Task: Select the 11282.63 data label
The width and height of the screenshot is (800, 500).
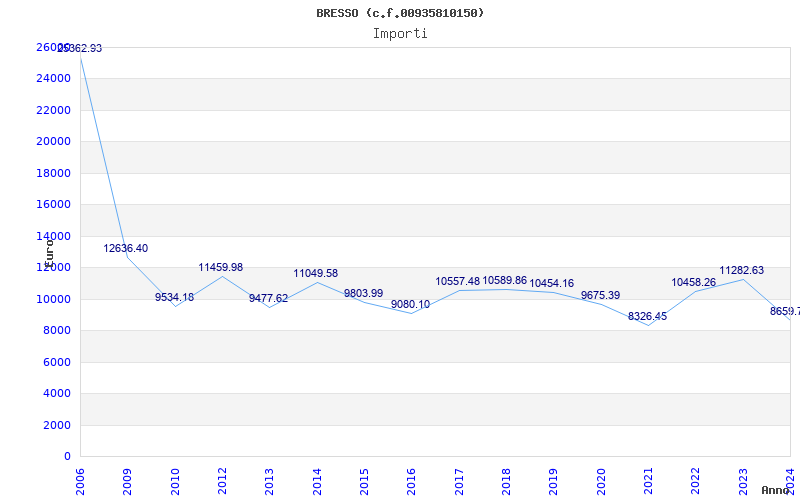Action: click(x=741, y=270)
